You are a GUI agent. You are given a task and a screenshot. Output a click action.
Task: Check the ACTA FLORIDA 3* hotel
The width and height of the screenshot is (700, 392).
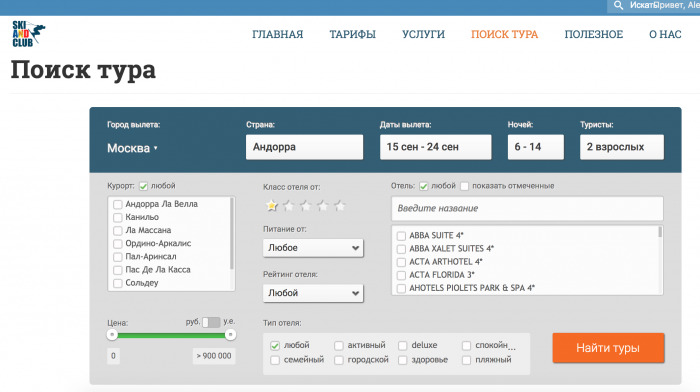401,275
